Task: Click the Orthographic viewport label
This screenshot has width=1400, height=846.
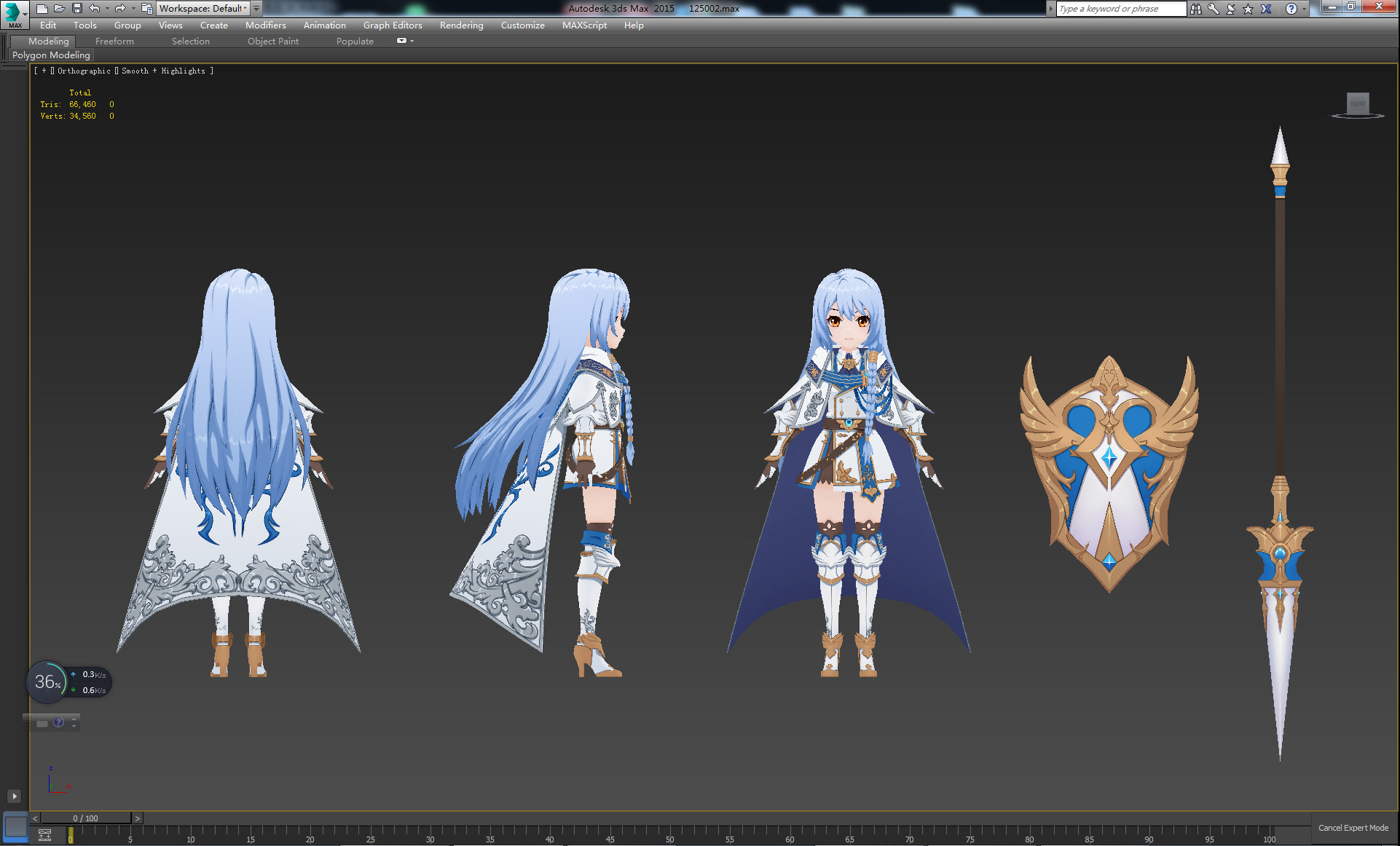Action: [84, 71]
